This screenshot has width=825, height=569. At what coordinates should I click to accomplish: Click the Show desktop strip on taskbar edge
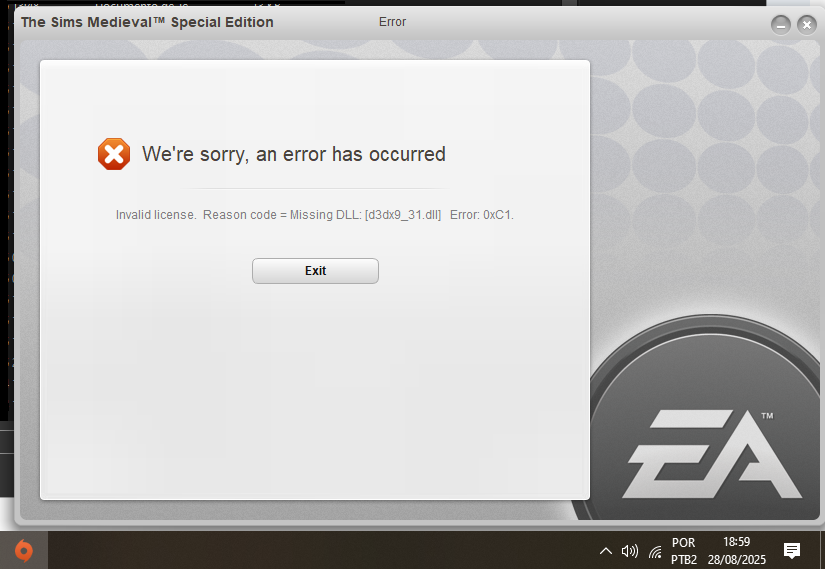tap(822, 551)
